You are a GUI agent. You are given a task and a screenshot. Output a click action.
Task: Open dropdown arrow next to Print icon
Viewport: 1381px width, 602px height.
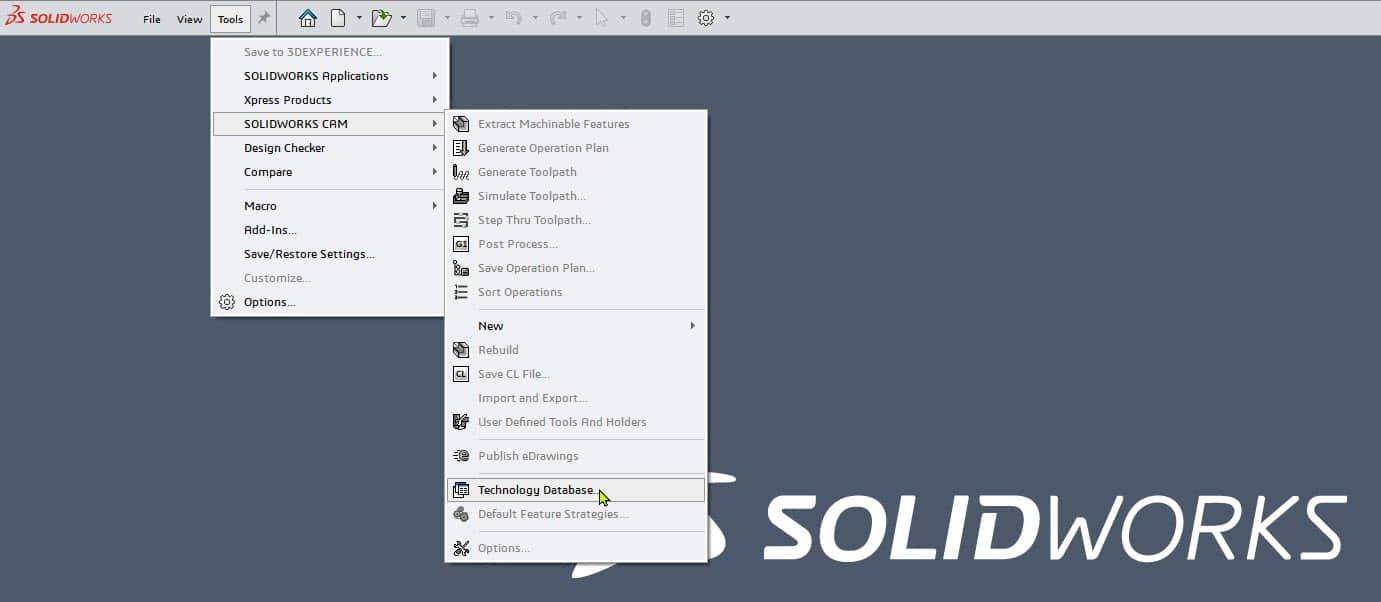491,18
